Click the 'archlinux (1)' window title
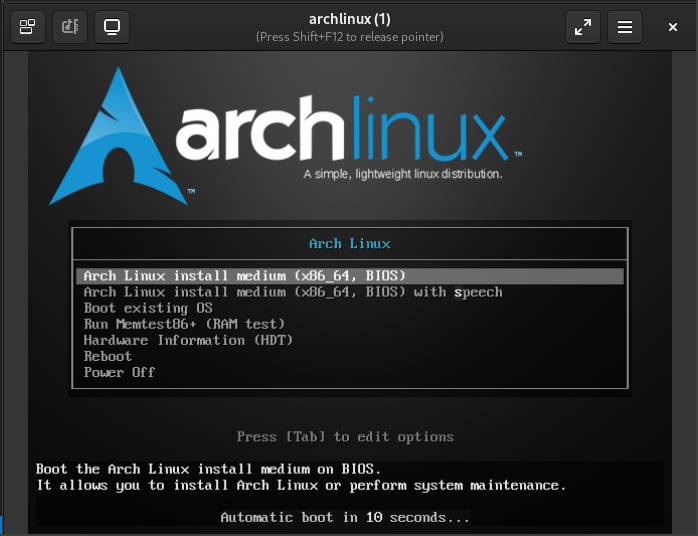The height and width of the screenshot is (536, 698). click(350, 19)
